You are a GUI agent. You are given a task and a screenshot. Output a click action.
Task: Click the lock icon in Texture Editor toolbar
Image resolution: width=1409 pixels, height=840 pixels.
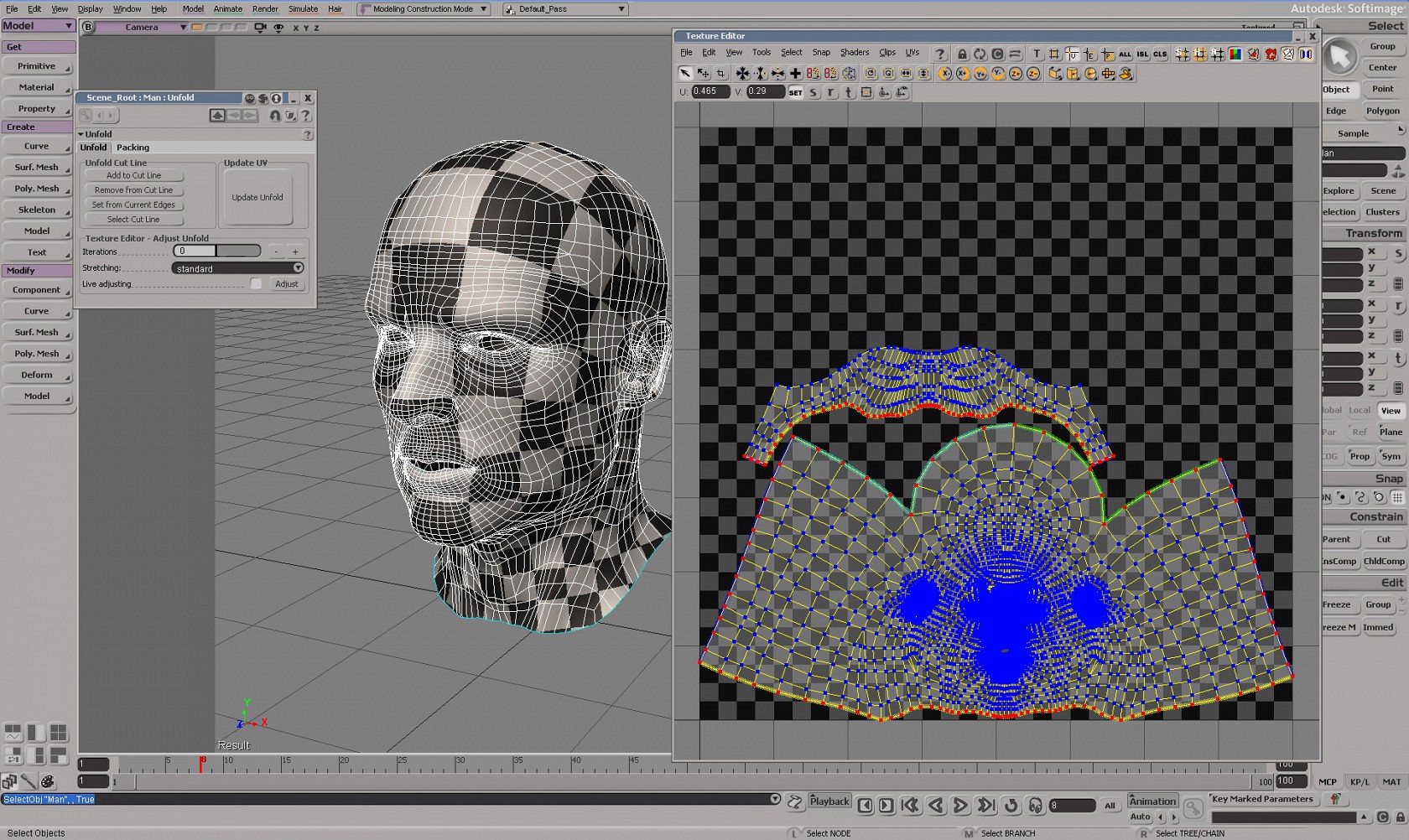(x=962, y=54)
